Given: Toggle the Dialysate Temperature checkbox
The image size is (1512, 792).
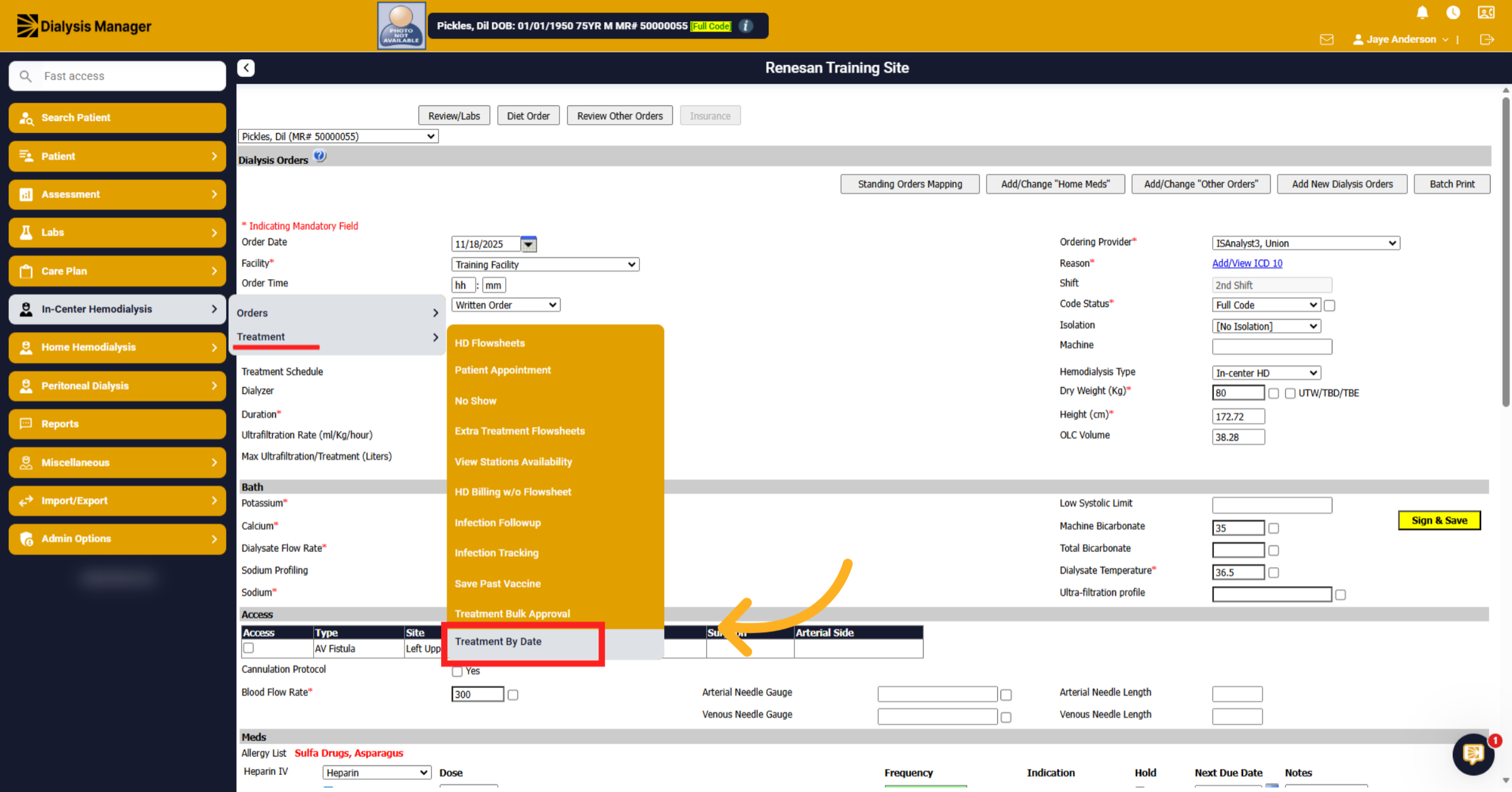Looking at the screenshot, I should click(x=1273, y=573).
